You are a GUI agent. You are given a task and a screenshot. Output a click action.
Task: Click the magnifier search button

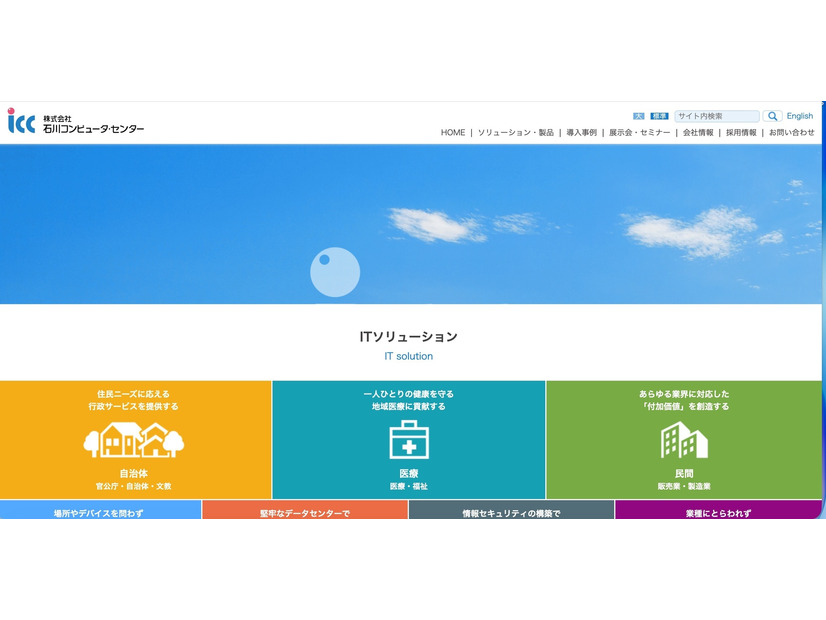pyautogui.click(x=772, y=116)
